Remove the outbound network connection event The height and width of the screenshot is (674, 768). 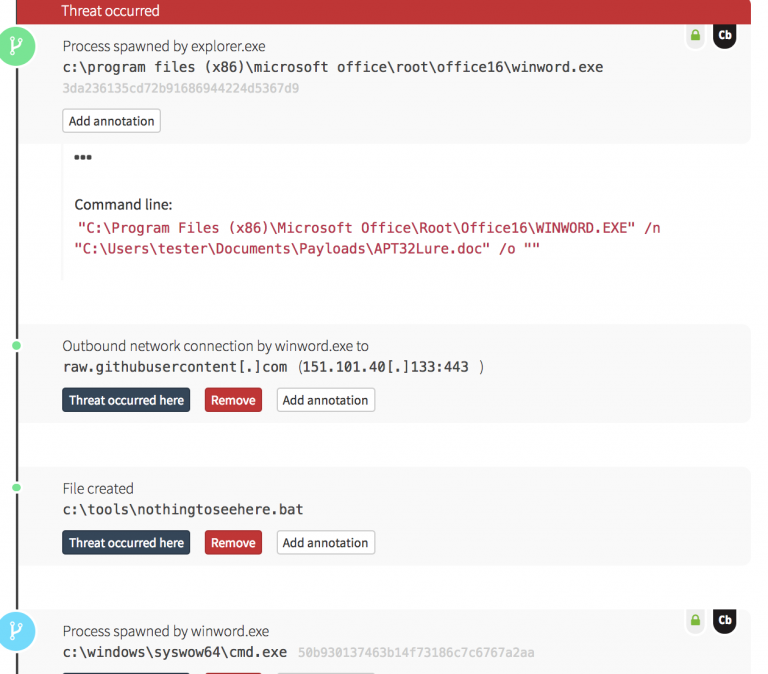tap(233, 400)
